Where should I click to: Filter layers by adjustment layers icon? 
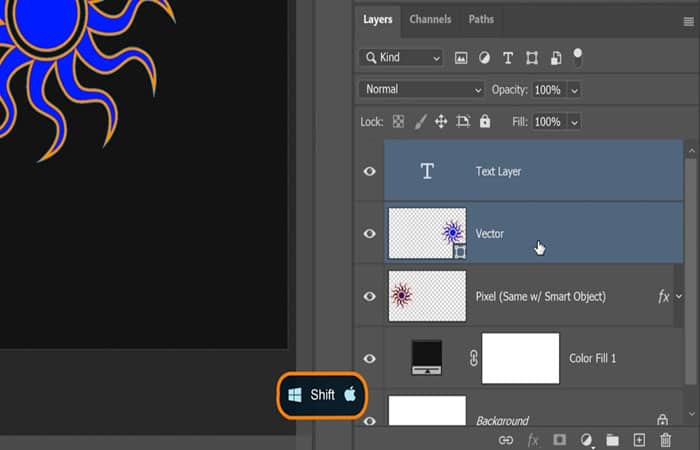pos(485,58)
